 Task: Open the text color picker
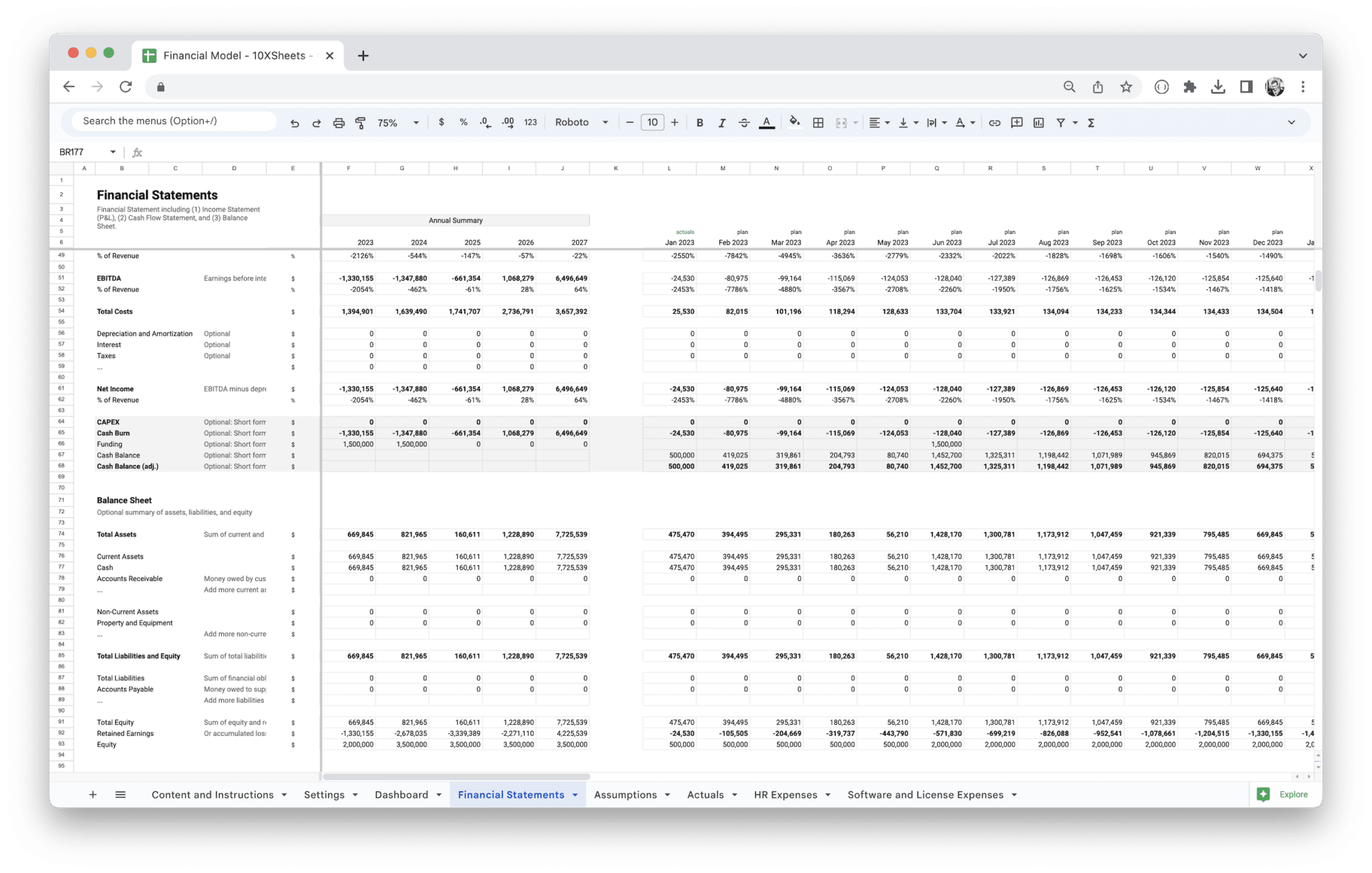click(766, 123)
